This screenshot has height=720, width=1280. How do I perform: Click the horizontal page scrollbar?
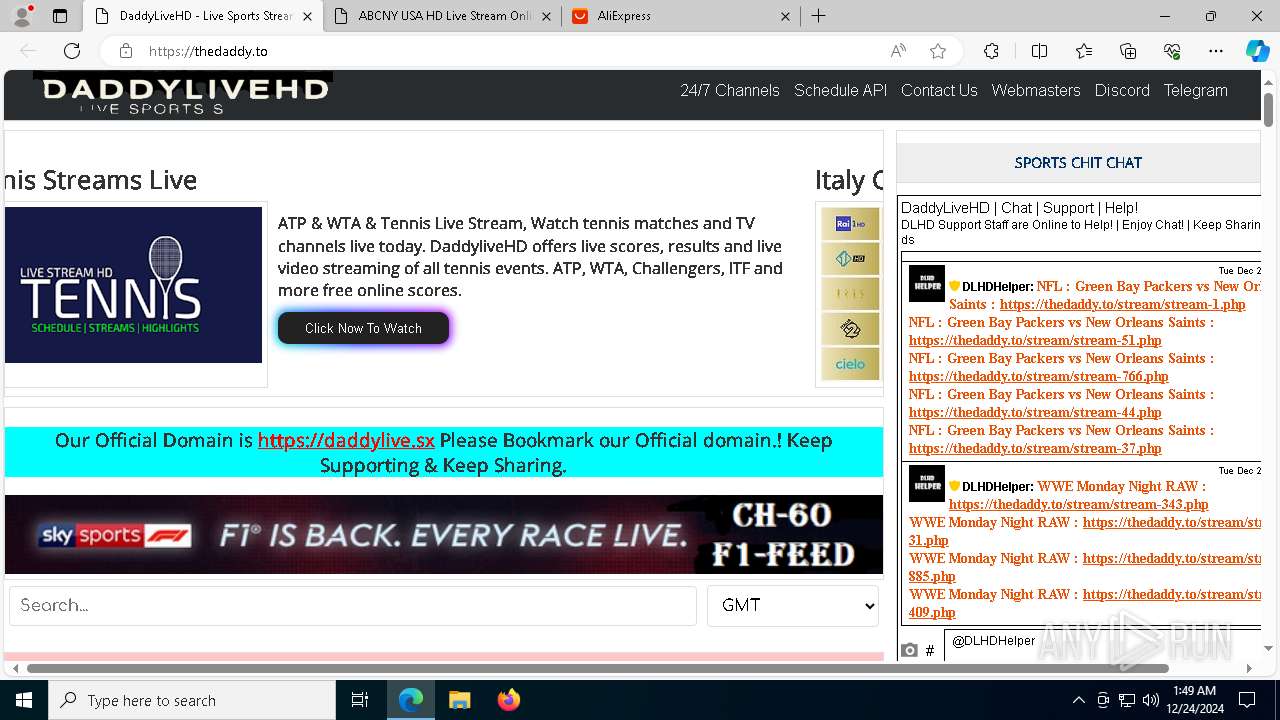598,668
